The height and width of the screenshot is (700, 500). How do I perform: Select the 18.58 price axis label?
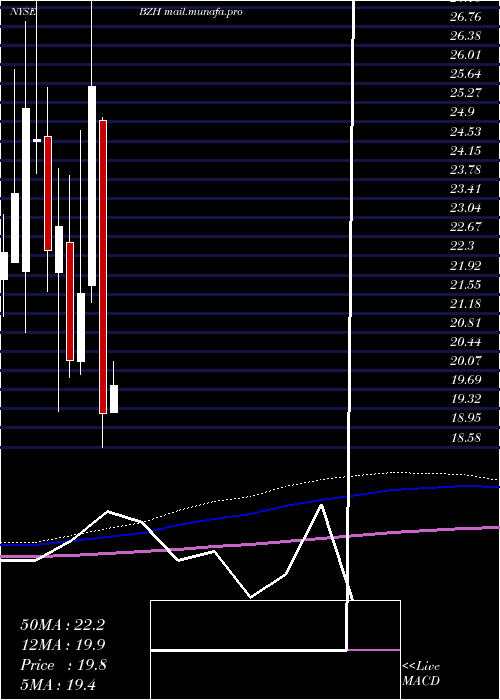coord(465,438)
